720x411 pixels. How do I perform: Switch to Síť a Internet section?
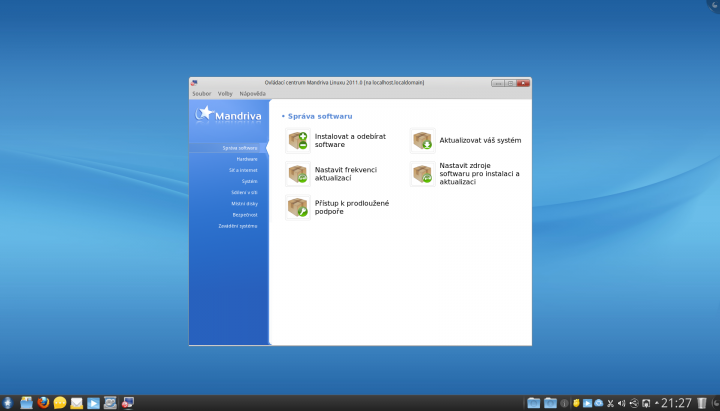[242, 170]
